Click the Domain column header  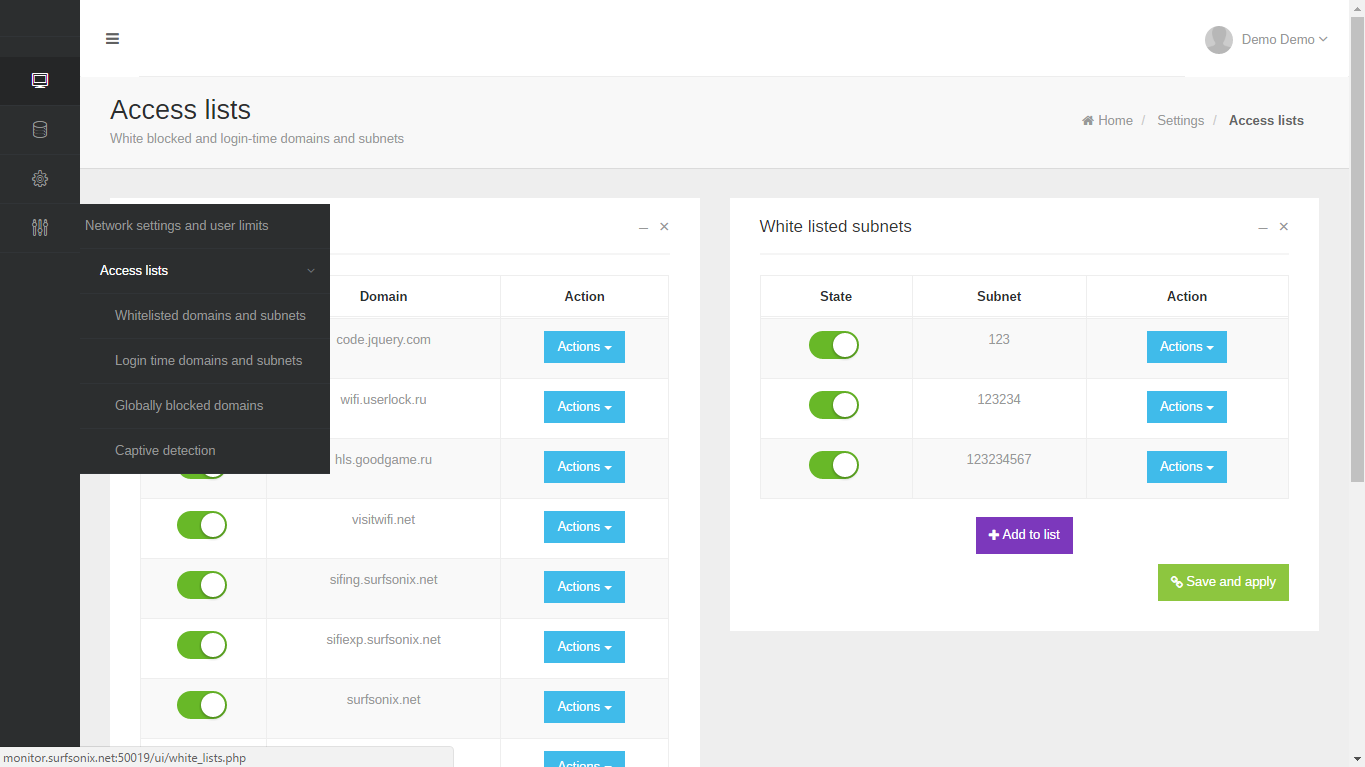tap(383, 297)
